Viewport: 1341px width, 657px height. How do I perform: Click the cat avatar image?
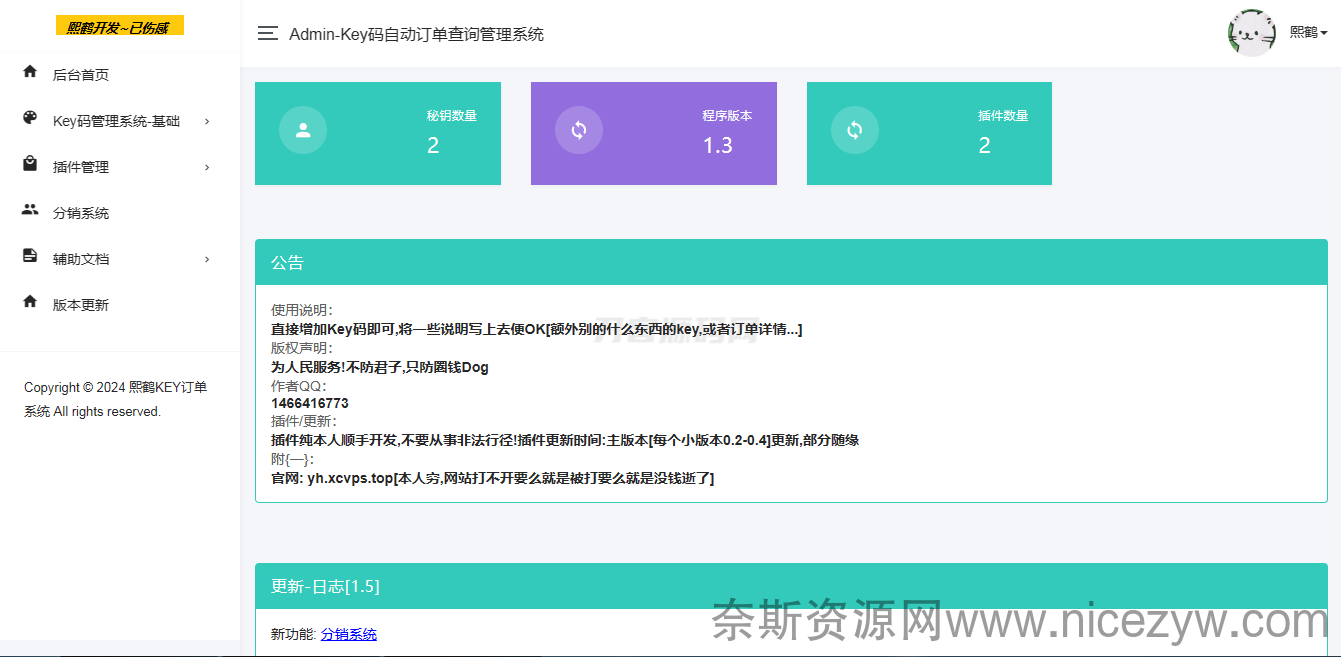tap(1252, 33)
